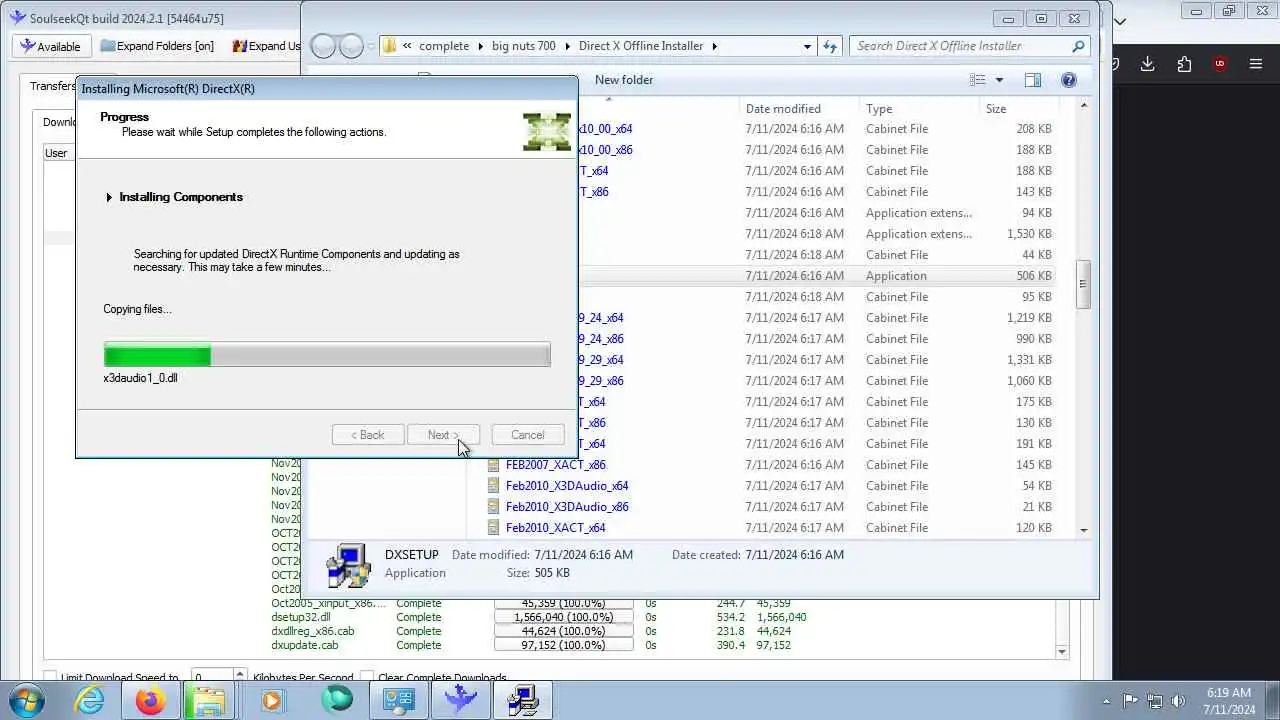This screenshot has height=720, width=1280.
Task: Expand arrow after 'Direct X Offline Installer' breadcrumb
Action: pos(715,46)
